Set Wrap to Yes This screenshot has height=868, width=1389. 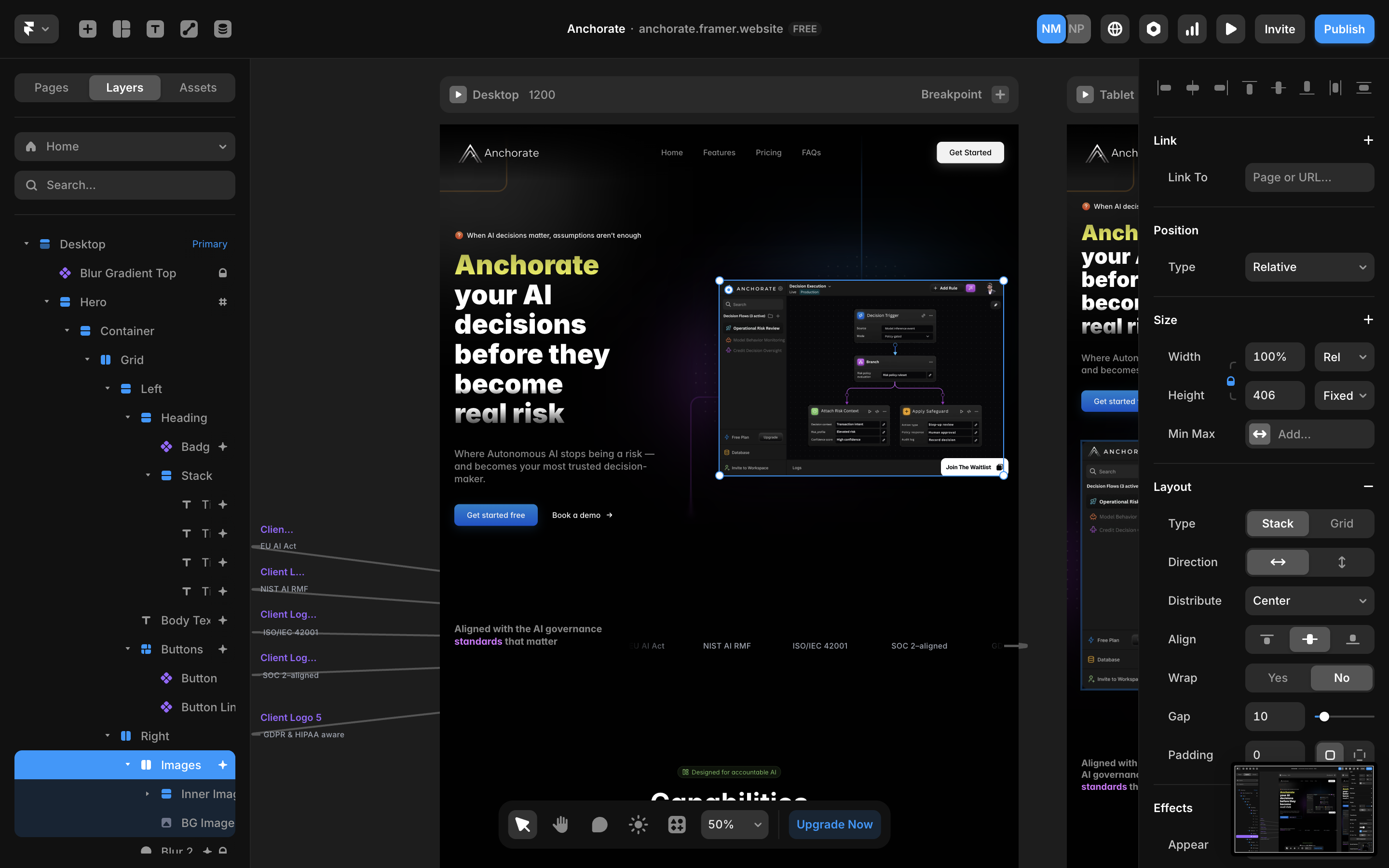pyautogui.click(x=1277, y=678)
